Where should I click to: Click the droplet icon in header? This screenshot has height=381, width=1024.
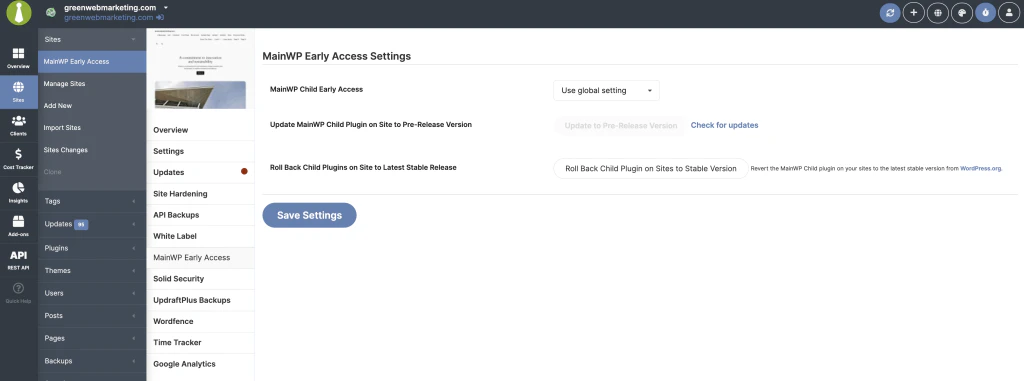point(985,12)
